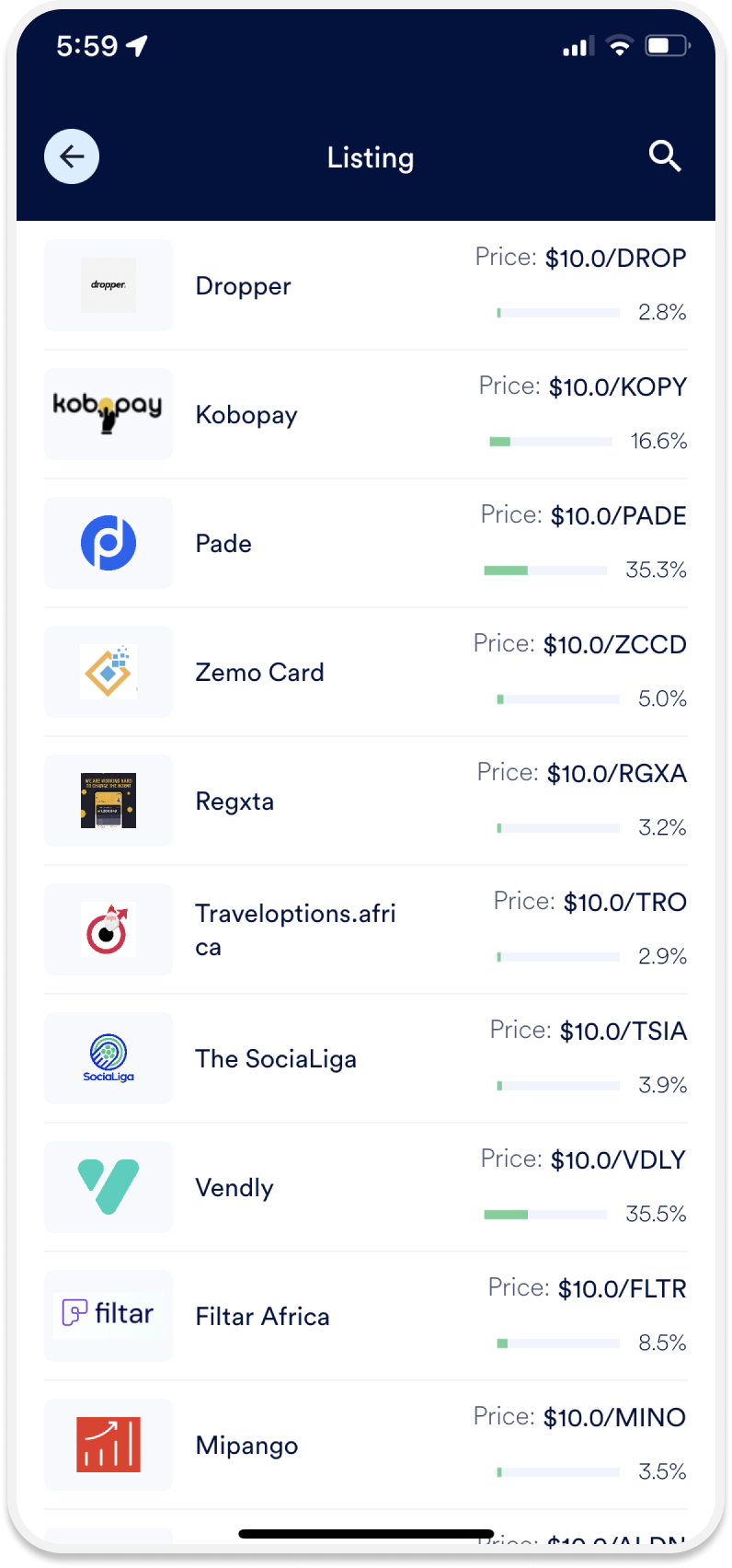Viewport: 732px width, 1568px height.
Task: Open The SociaLiga listing name
Action: coord(276,1059)
